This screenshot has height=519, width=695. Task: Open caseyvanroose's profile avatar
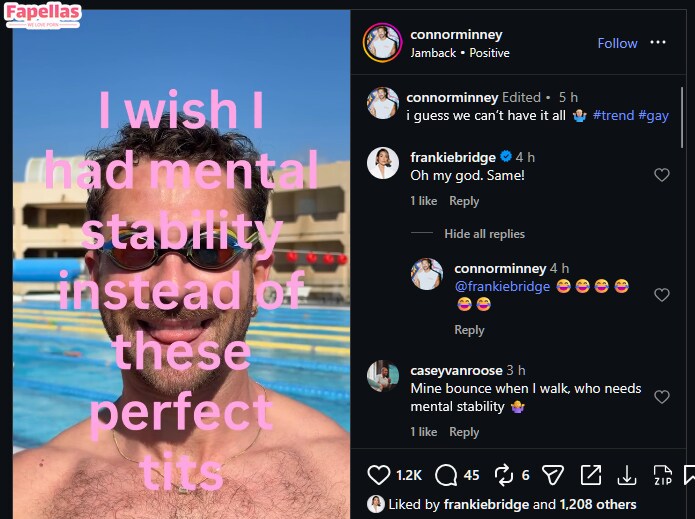(383, 376)
